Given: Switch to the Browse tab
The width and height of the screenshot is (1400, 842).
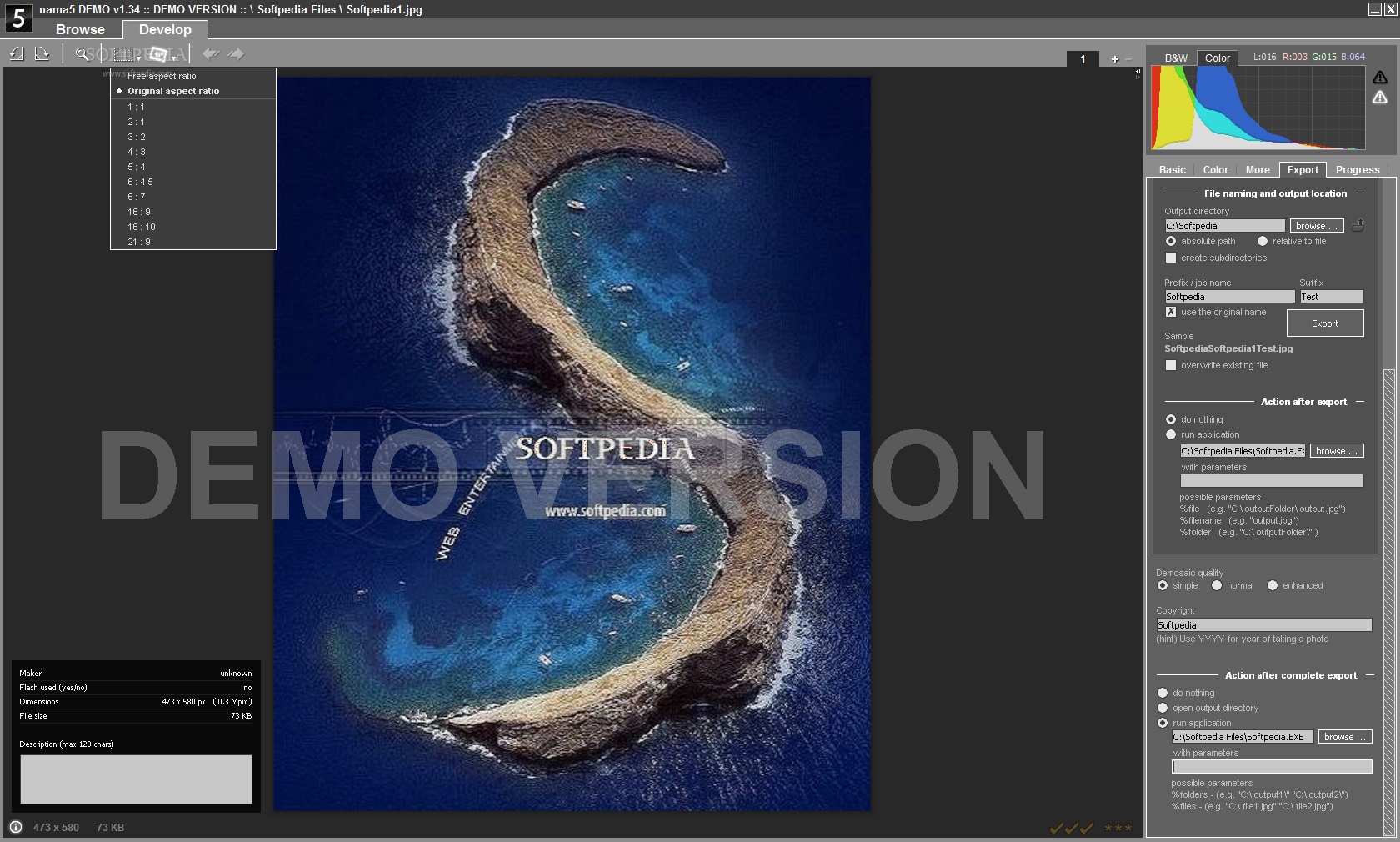Looking at the screenshot, I should pyautogui.click(x=80, y=29).
